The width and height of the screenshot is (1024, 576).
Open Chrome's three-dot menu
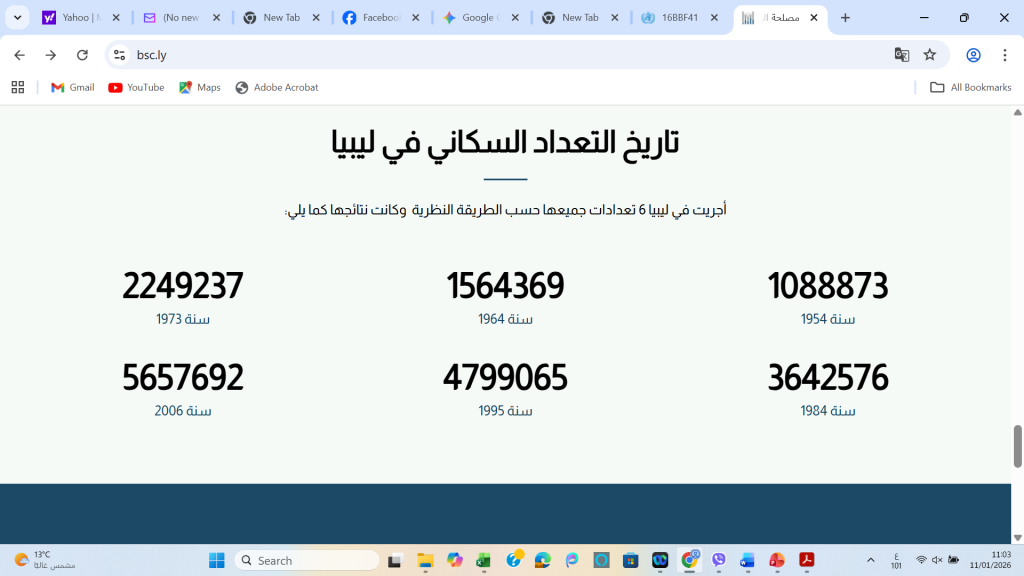[x=1004, y=55]
